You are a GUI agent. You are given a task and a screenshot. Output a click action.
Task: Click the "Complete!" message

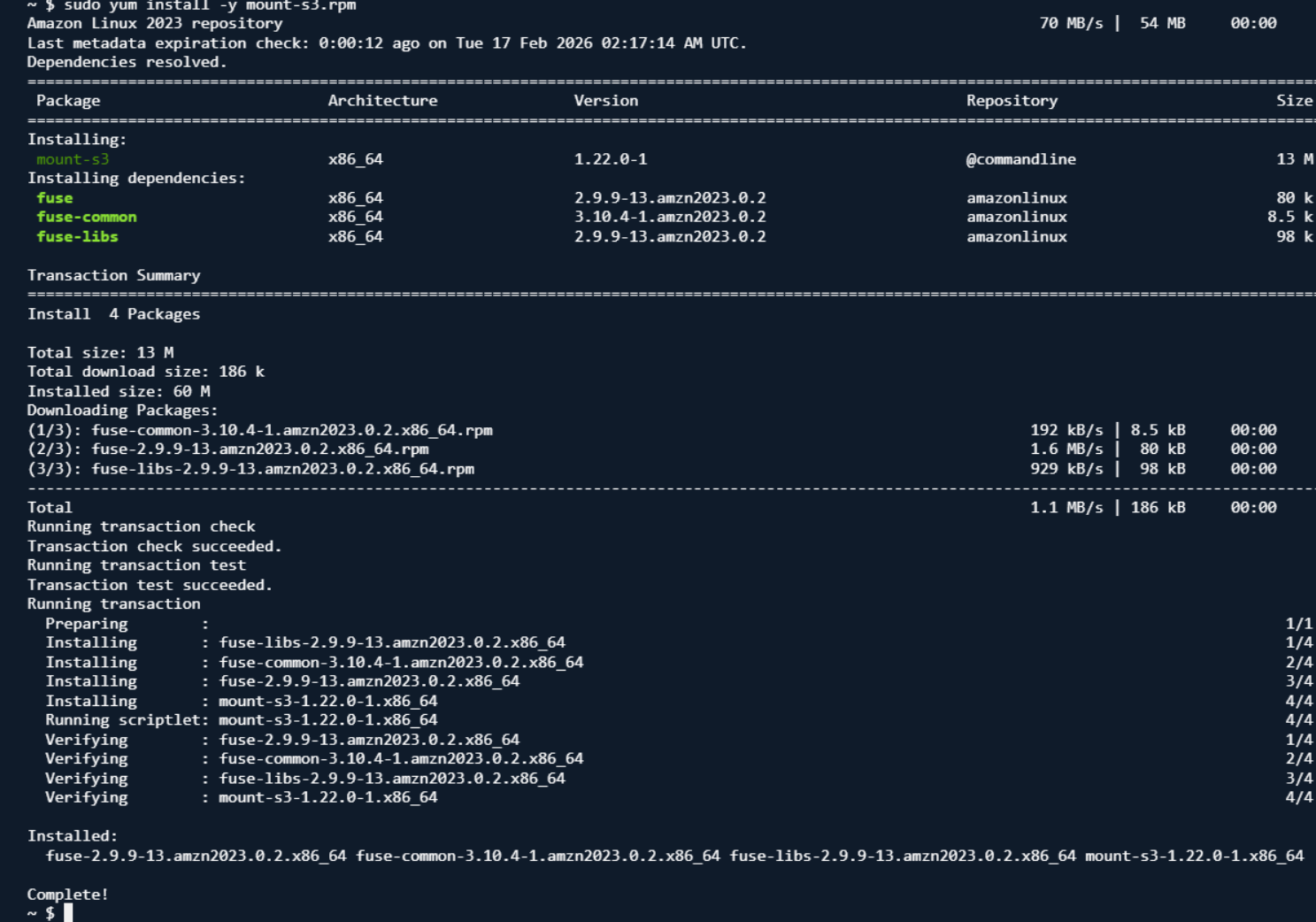[x=68, y=895]
